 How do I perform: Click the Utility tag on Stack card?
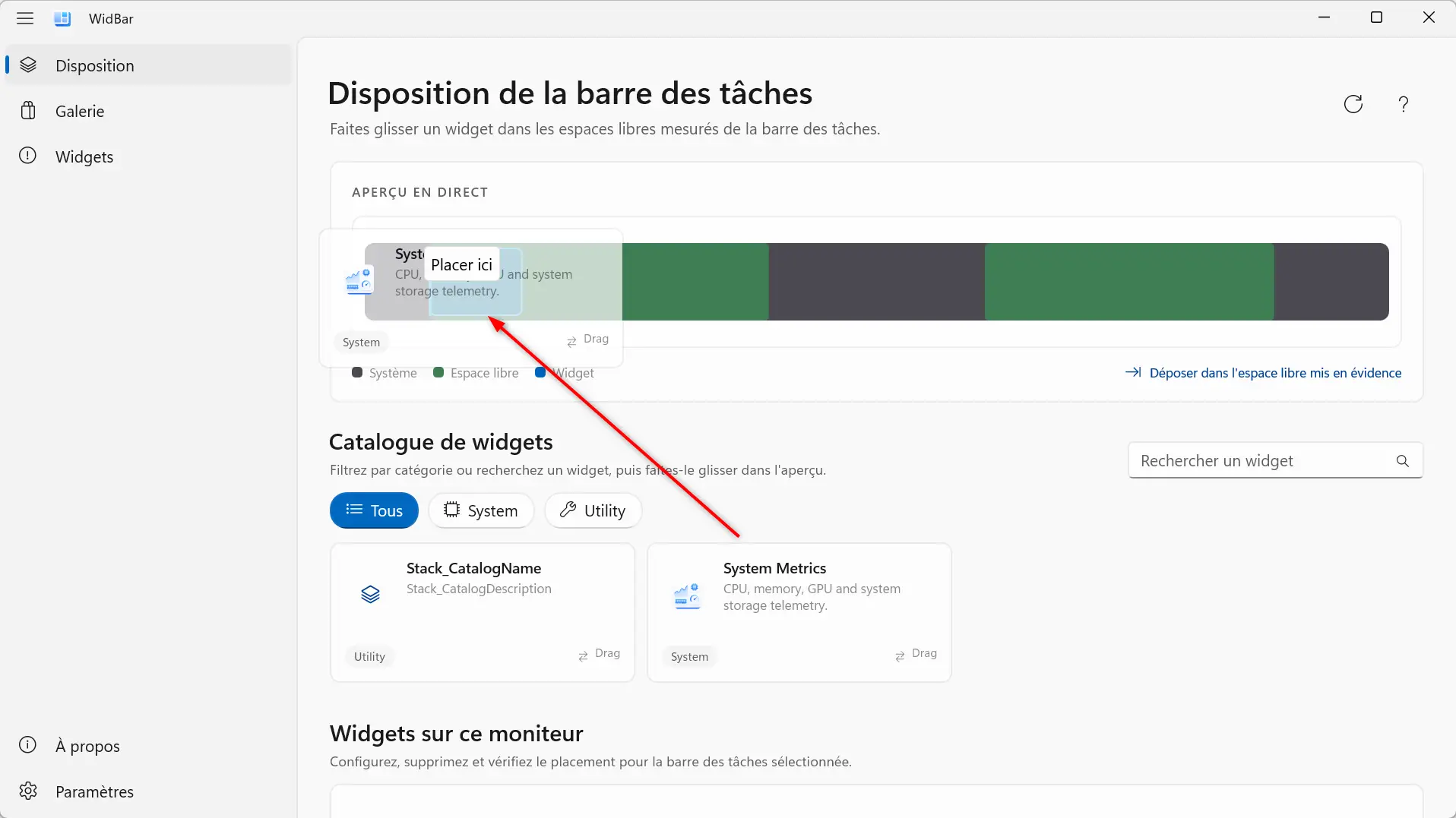tap(369, 656)
